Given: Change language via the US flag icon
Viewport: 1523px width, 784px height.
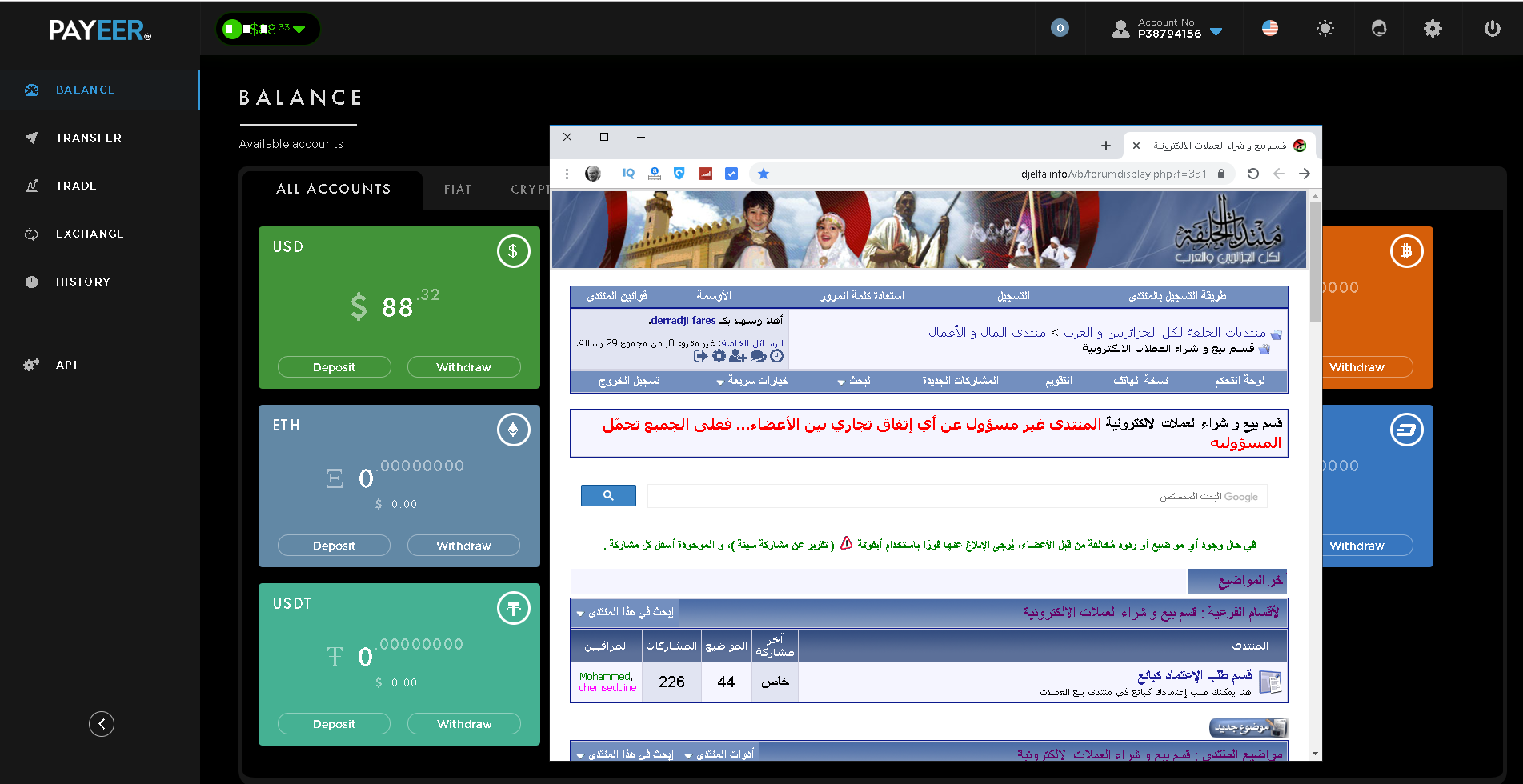Looking at the screenshot, I should pos(1270,28).
